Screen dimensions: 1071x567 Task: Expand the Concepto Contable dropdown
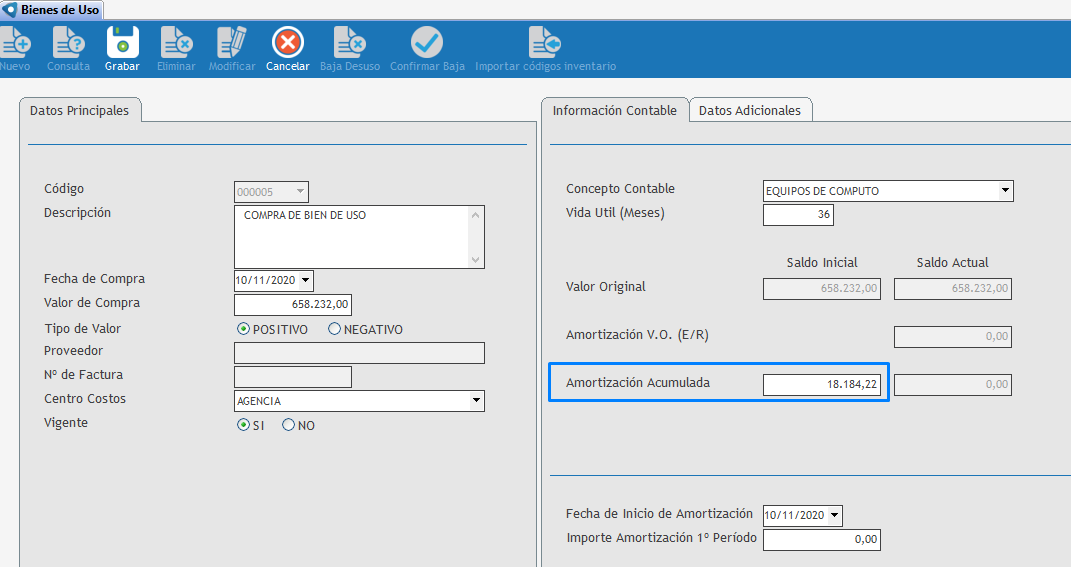tap(1005, 191)
